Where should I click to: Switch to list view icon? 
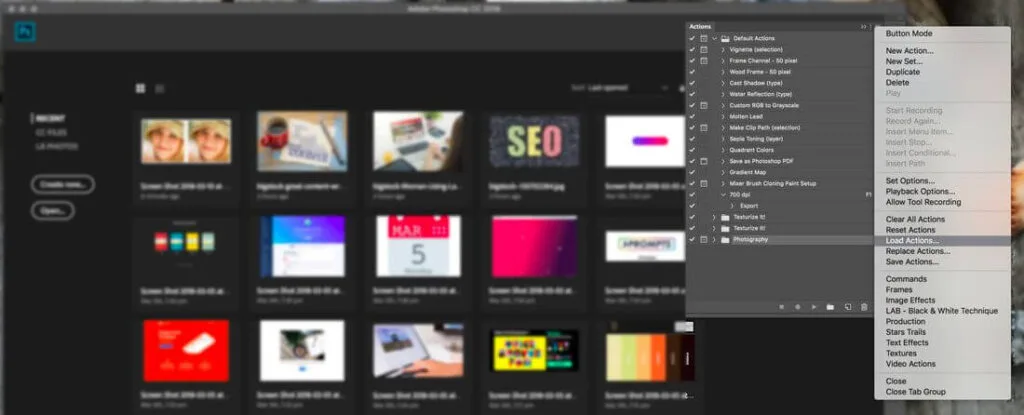point(159,88)
